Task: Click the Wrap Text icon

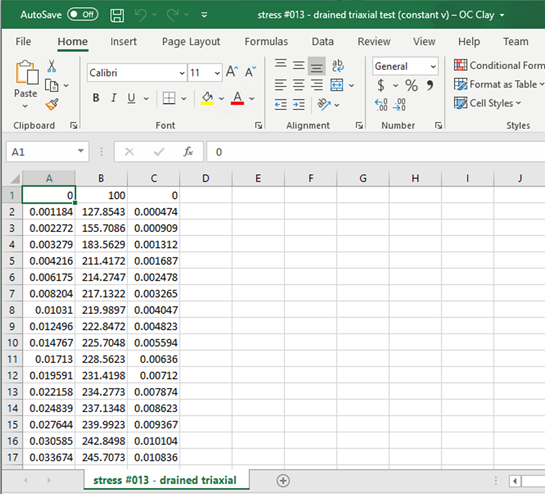Action: coord(337,66)
